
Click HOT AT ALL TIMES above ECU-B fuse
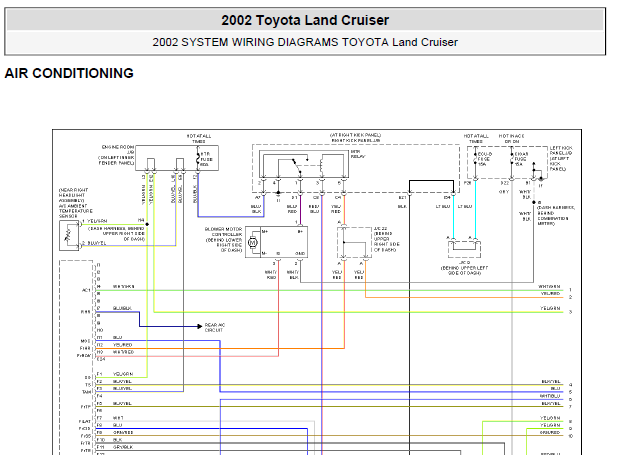[x=476, y=139]
